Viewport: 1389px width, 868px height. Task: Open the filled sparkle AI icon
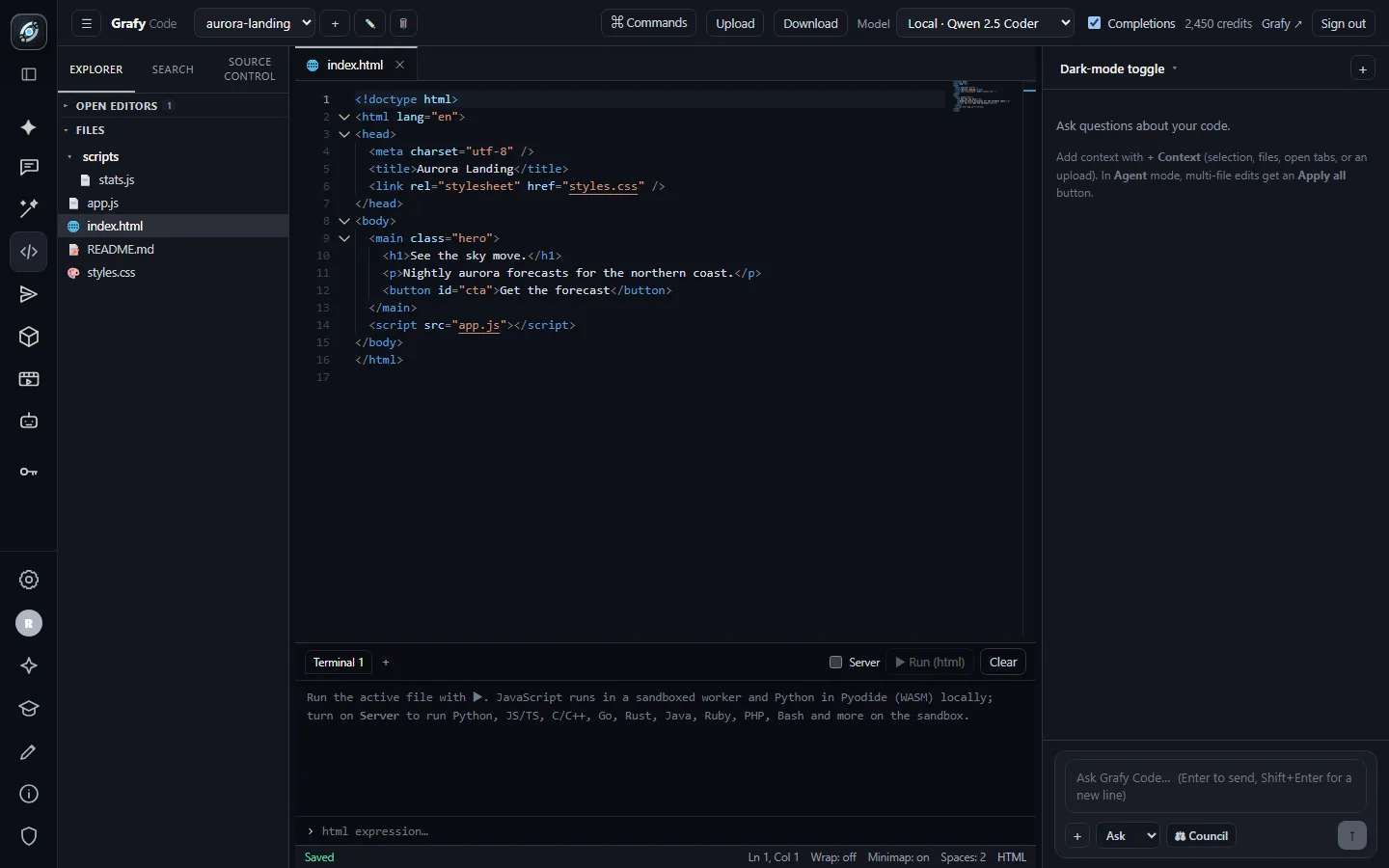pyautogui.click(x=29, y=127)
